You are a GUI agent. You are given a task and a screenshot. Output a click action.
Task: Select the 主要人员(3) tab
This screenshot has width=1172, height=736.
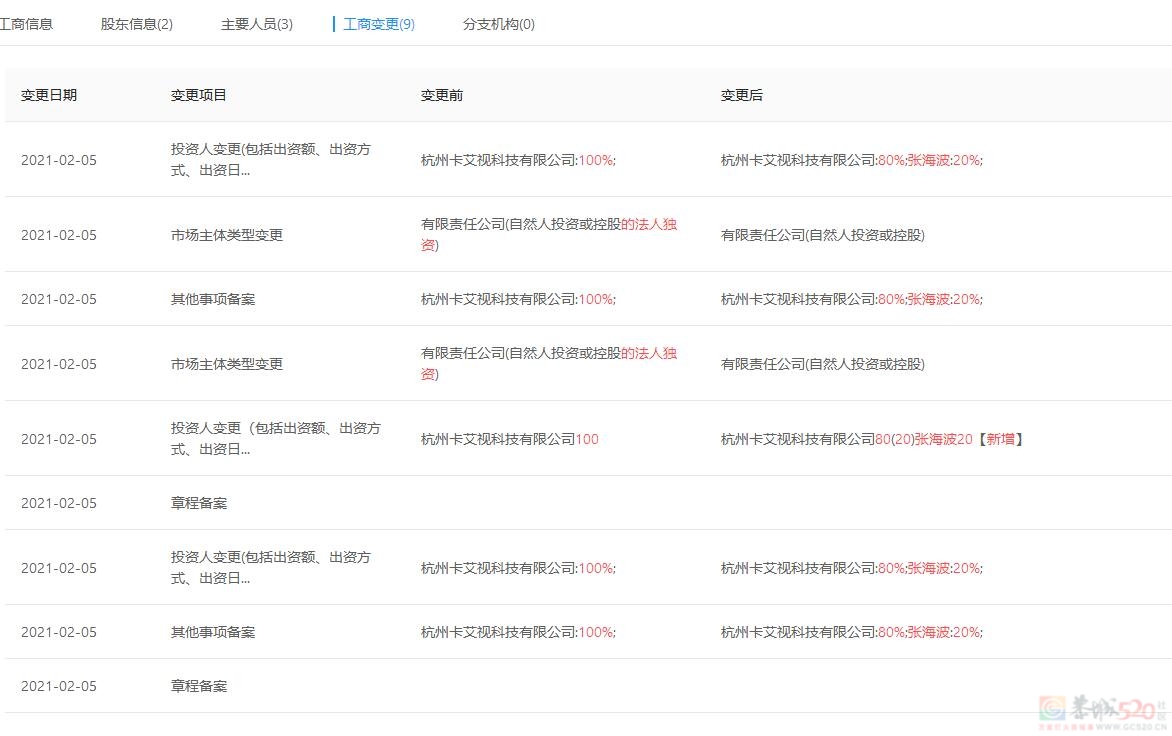point(257,24)
